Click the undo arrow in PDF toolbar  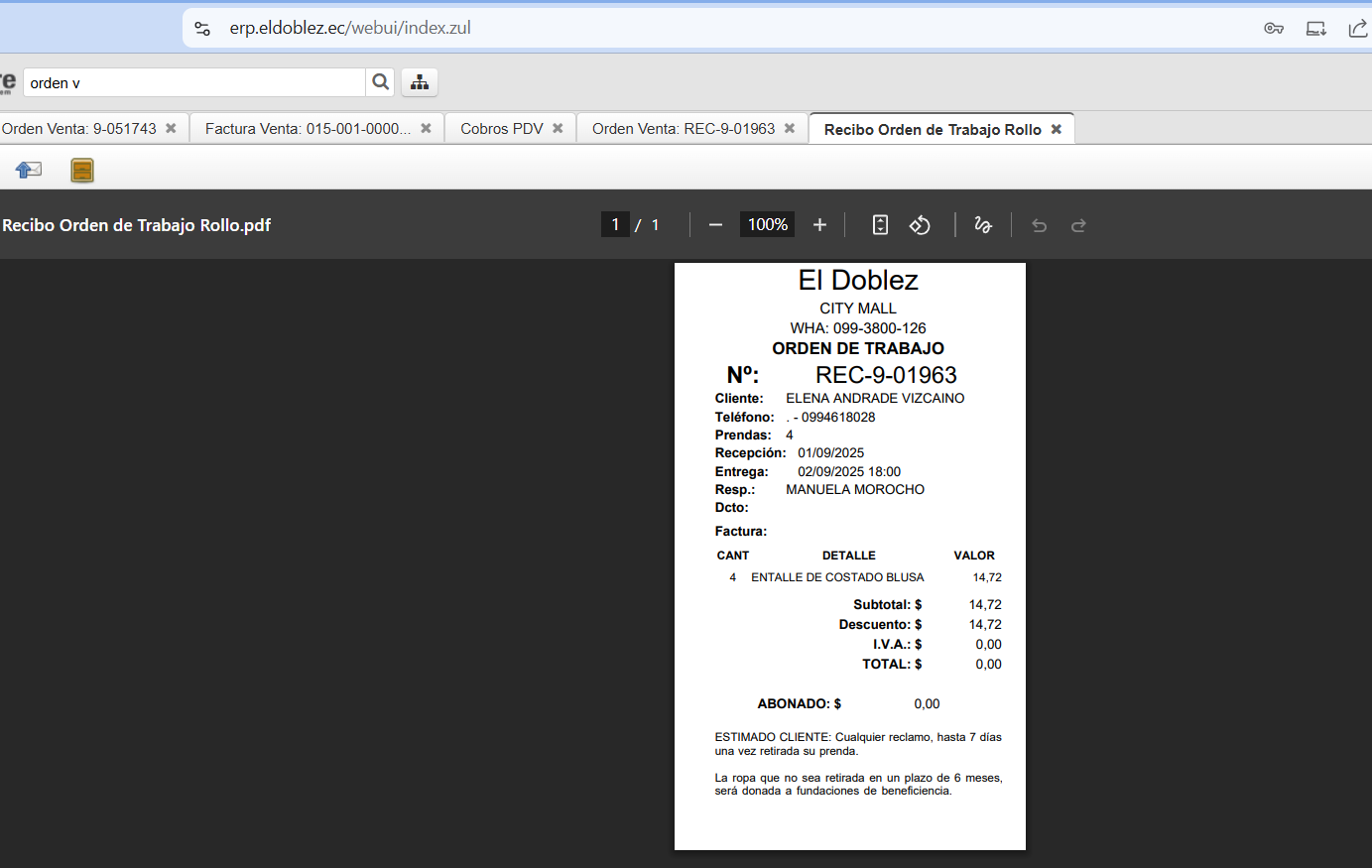click(1039, 225)
